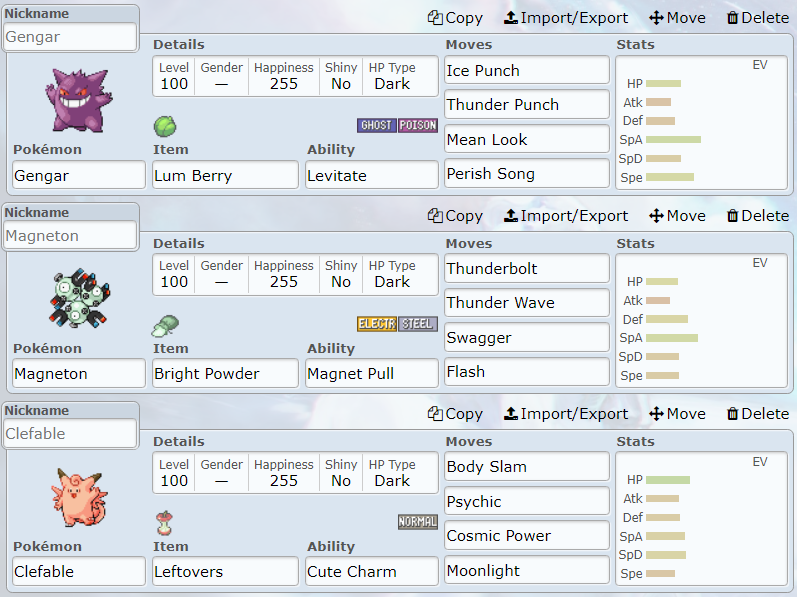Select the Body Slam move slot
Viewport: 797px width, 597px height.
click(x=527, y=466)
